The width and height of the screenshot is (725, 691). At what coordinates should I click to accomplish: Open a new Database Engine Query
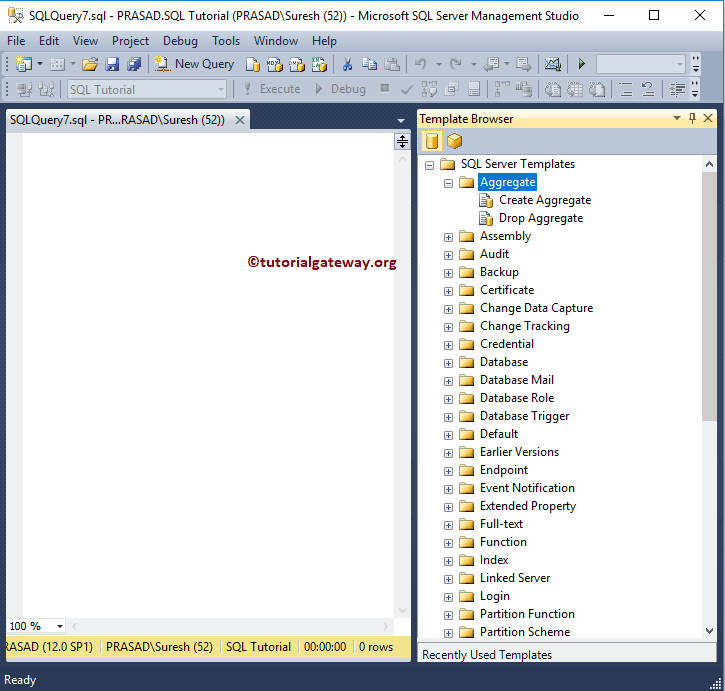point(252,64)
